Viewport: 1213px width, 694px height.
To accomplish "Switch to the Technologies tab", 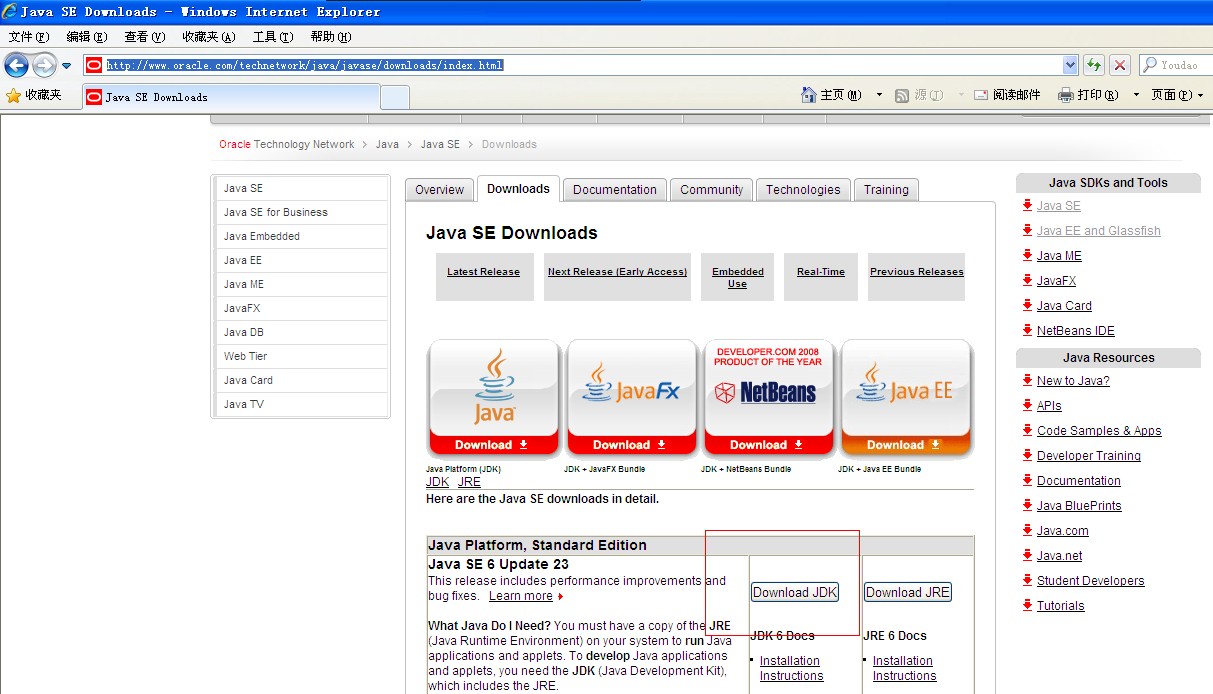I will point(804,190).
